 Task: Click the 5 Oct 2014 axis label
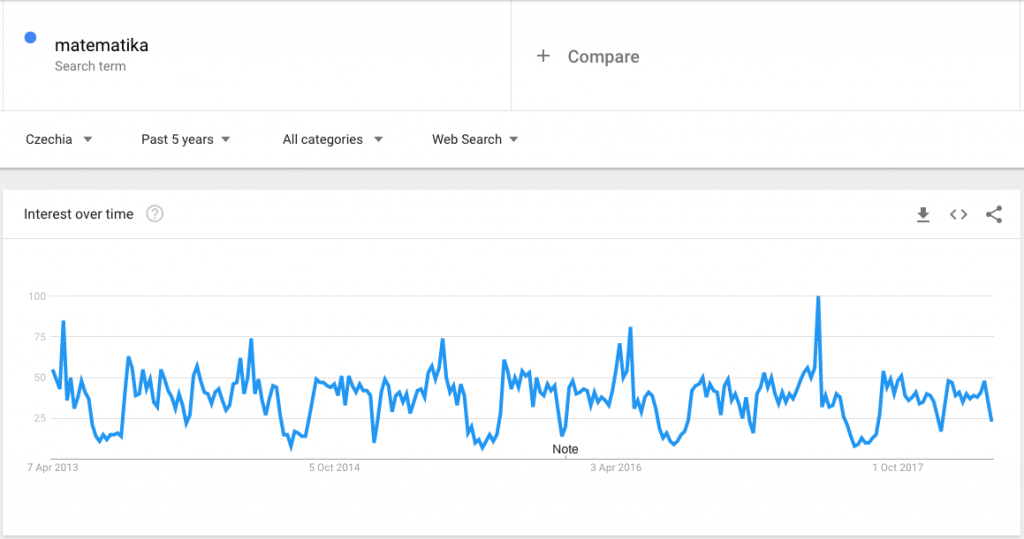pos(334,468)
